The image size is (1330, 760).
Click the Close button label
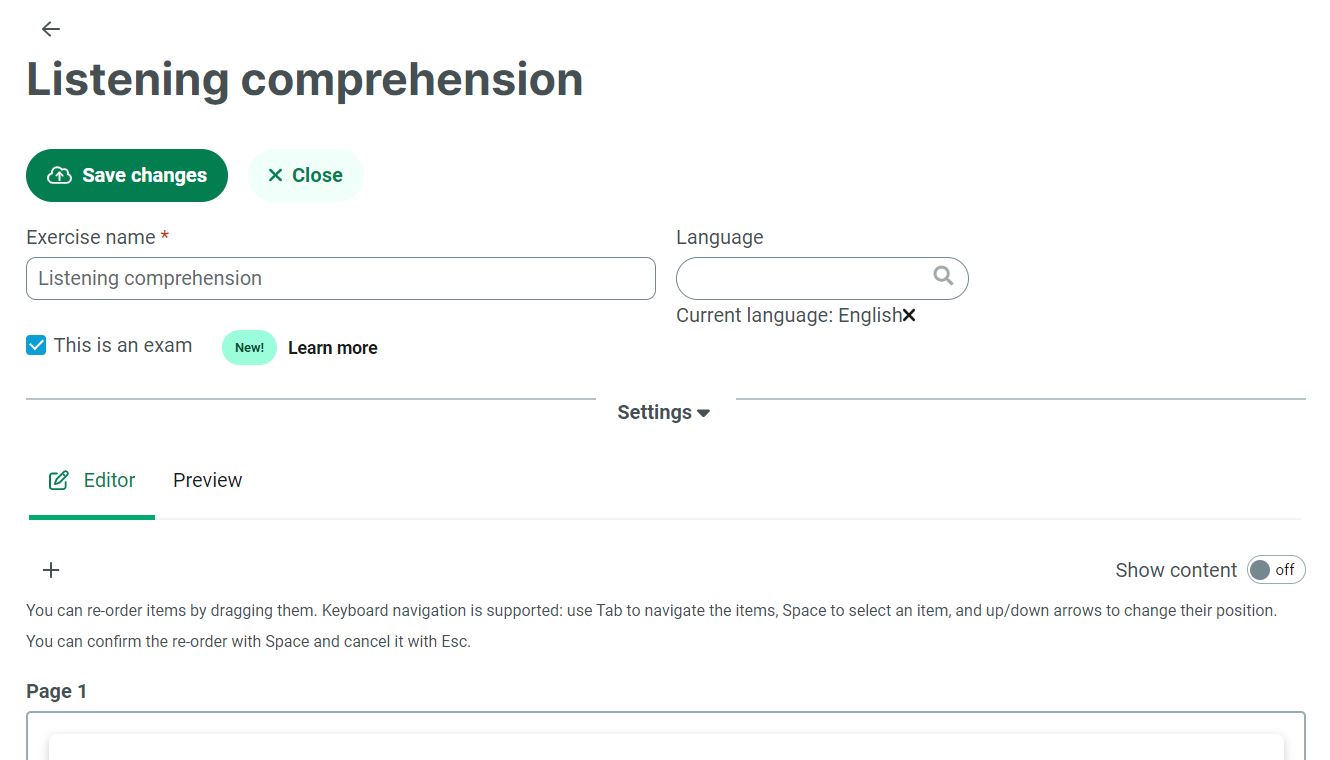click(x=317, y=176)
